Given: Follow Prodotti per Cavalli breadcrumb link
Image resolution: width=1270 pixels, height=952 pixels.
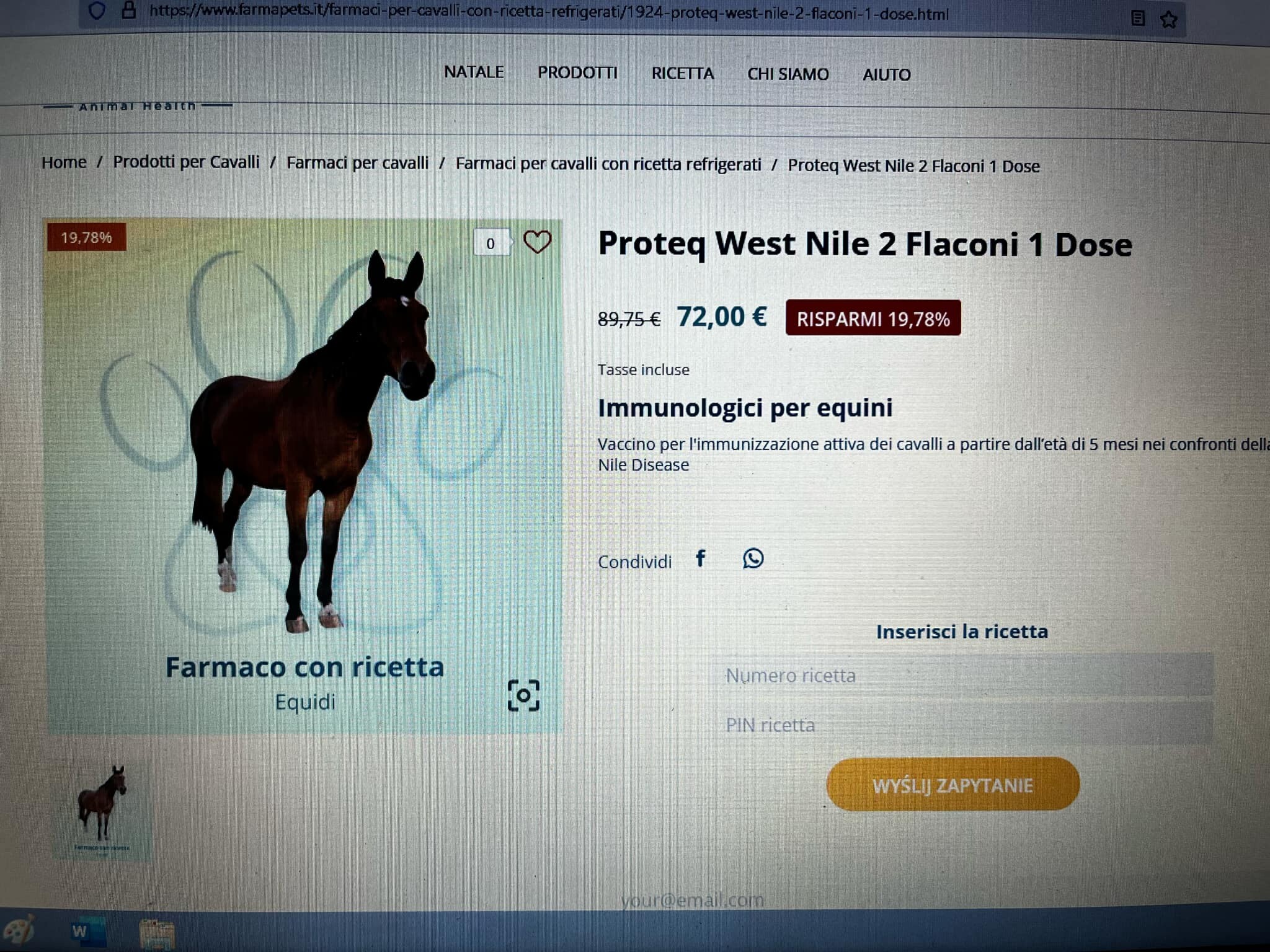Looking at the screenshot, I should coord(186,162).
